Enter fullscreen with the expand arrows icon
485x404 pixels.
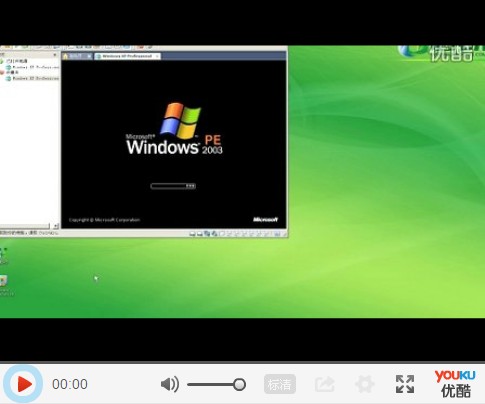(x=405, y=384)
